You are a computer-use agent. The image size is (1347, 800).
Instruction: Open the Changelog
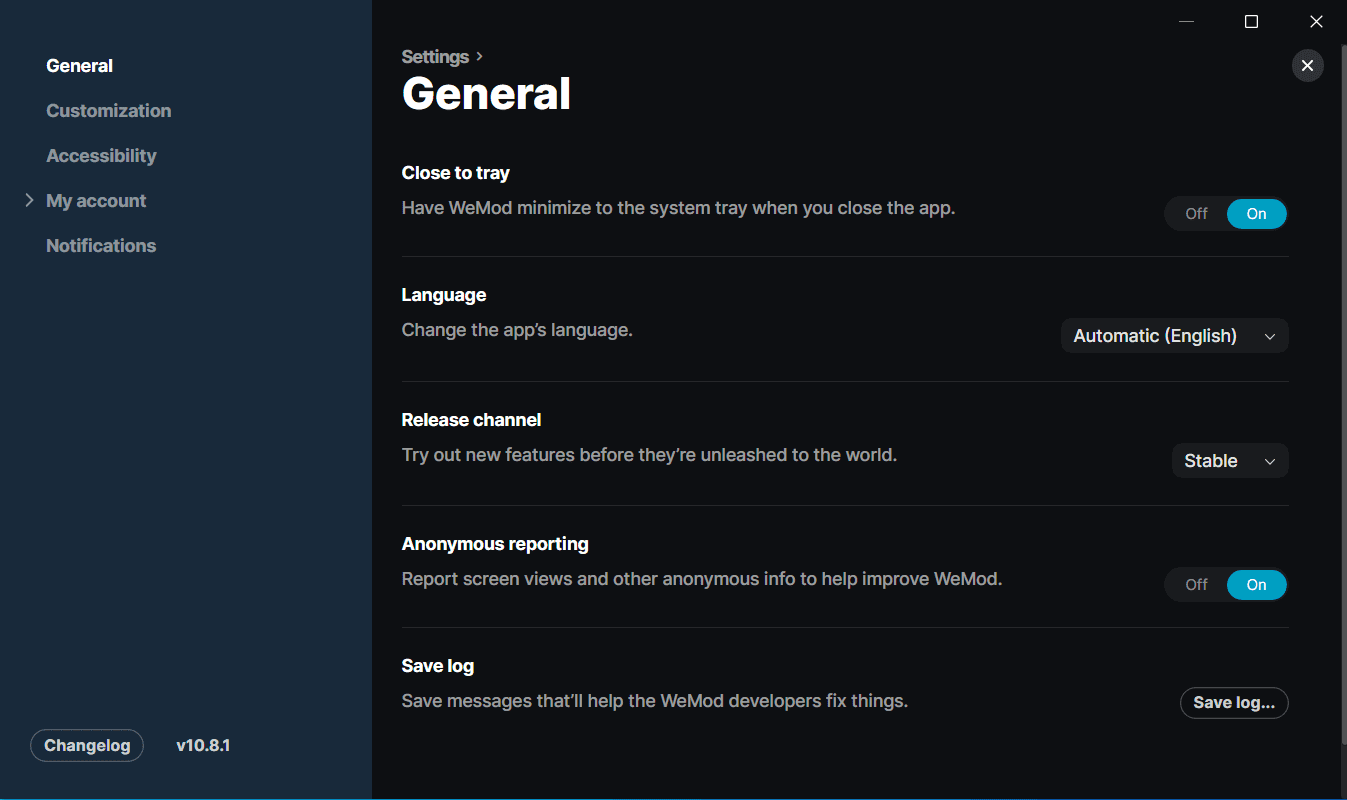point(87,746)
